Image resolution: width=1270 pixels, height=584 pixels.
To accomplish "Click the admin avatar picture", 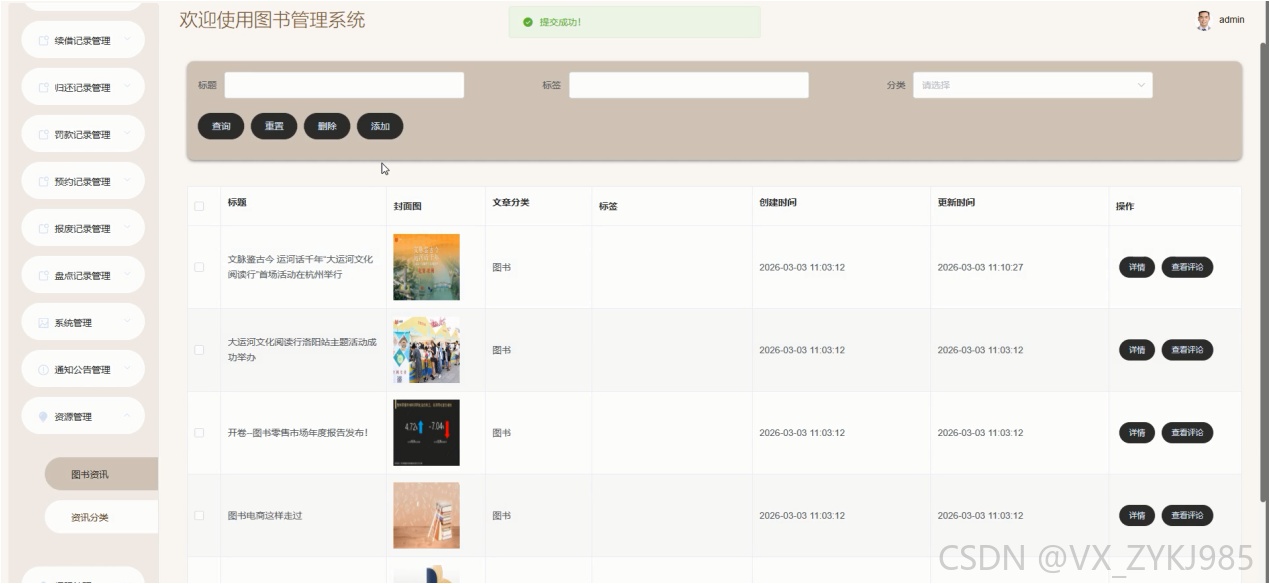I will 1204,20.
